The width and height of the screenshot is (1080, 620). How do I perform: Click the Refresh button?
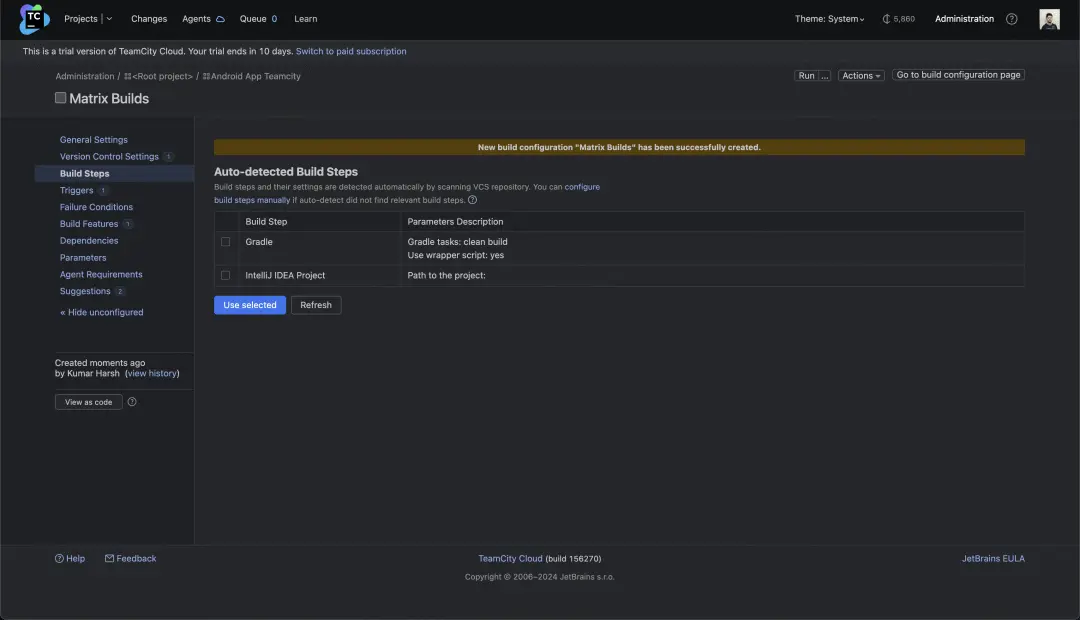[316, 305]
